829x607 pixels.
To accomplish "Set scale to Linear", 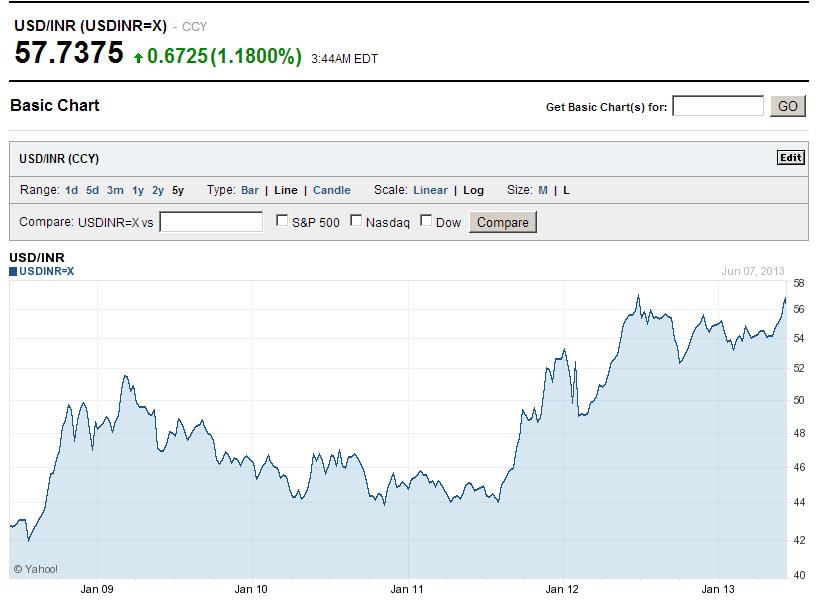I will [x=430, y=190].
